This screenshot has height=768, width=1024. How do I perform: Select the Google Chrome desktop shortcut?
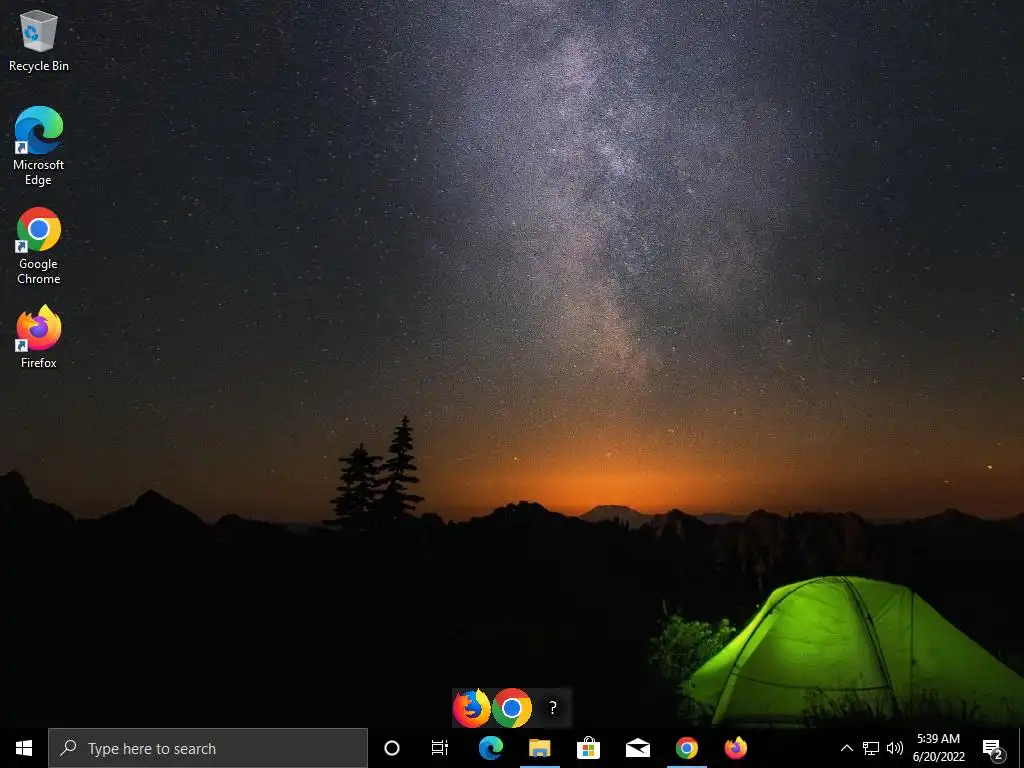pos(39,246)
